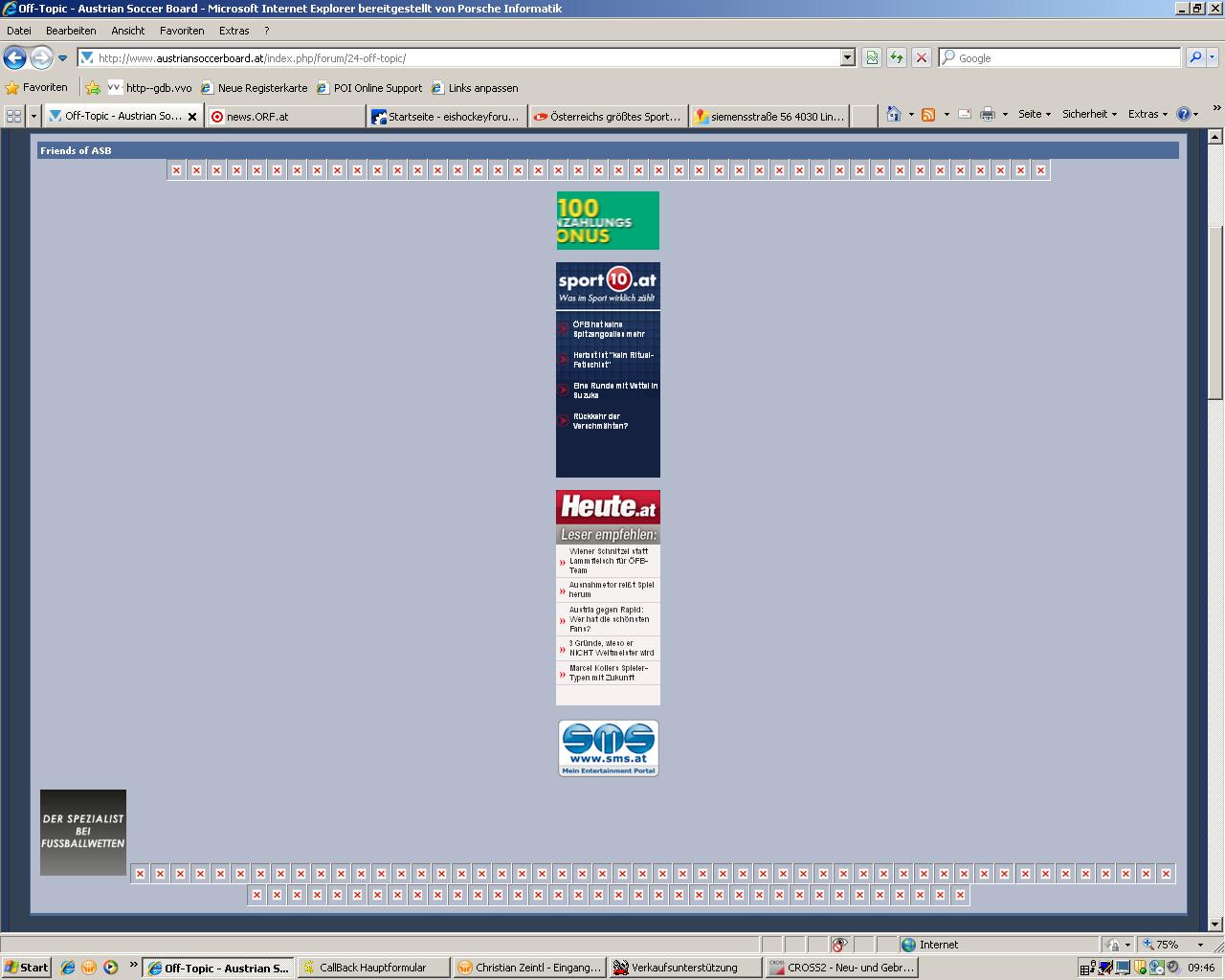Open the Datei menu
The image size is (1225, 980).
coord(18,31)
